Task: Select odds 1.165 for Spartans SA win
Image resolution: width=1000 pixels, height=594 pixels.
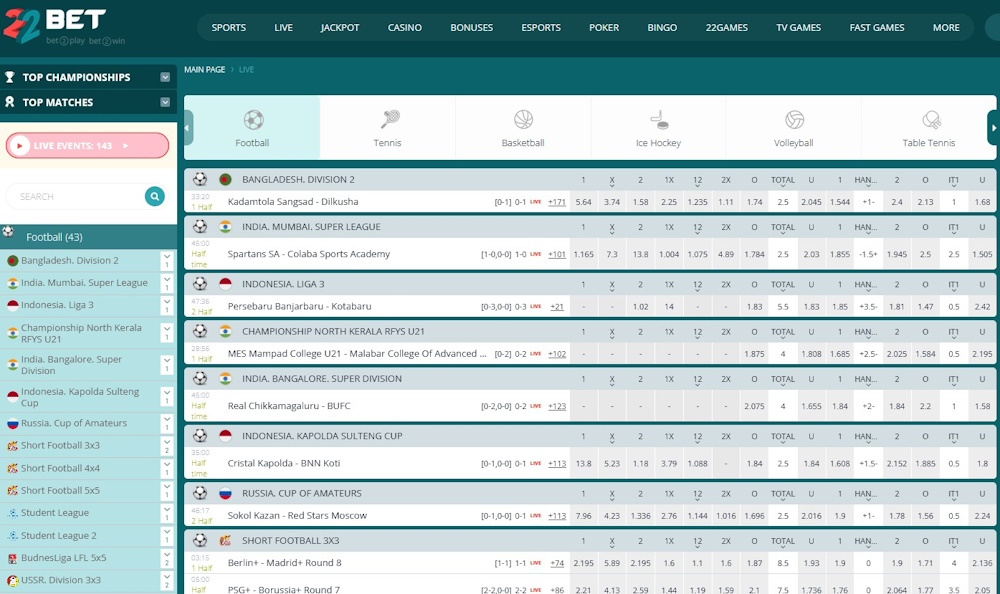Action: coord(583,254)
